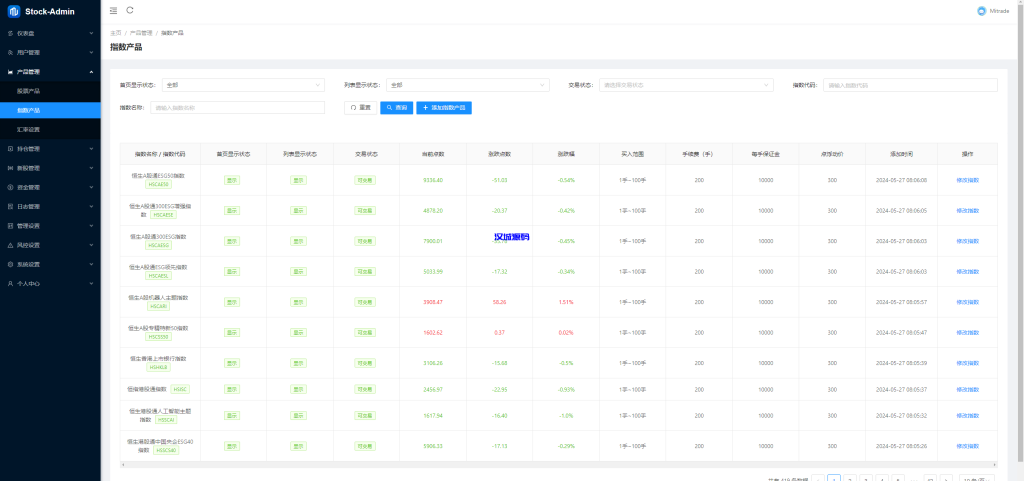Click the 添加指数产品 button
Image resolution: width=1024 pixels, height=481 pixels.
click(x=444, y=107)
